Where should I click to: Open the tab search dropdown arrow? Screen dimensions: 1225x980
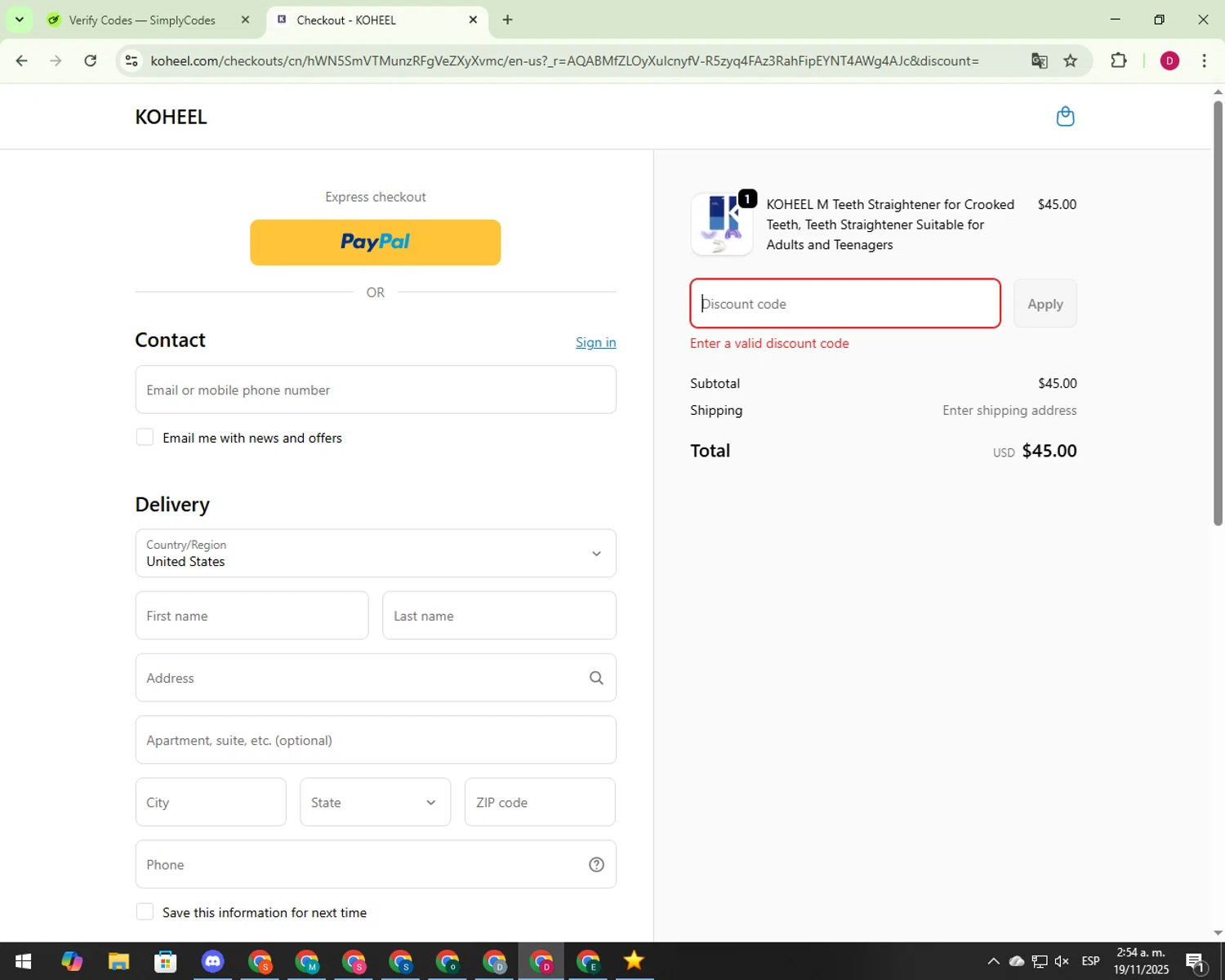[x=19, y=20]
